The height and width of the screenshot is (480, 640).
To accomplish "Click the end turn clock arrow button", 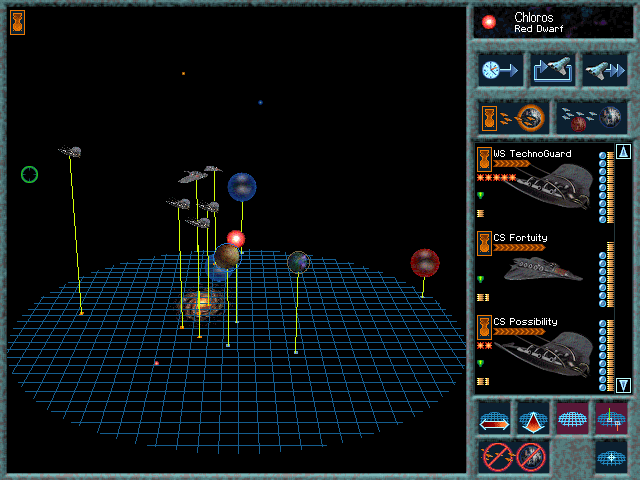I will click(x=500, y=70).
